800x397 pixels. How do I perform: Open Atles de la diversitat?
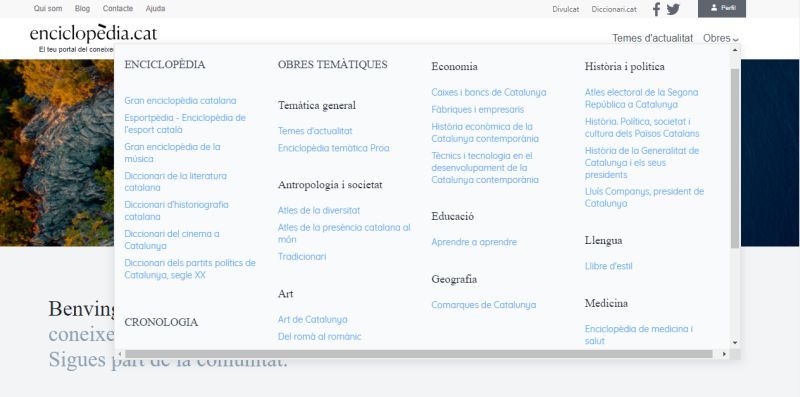pos(319,210)
